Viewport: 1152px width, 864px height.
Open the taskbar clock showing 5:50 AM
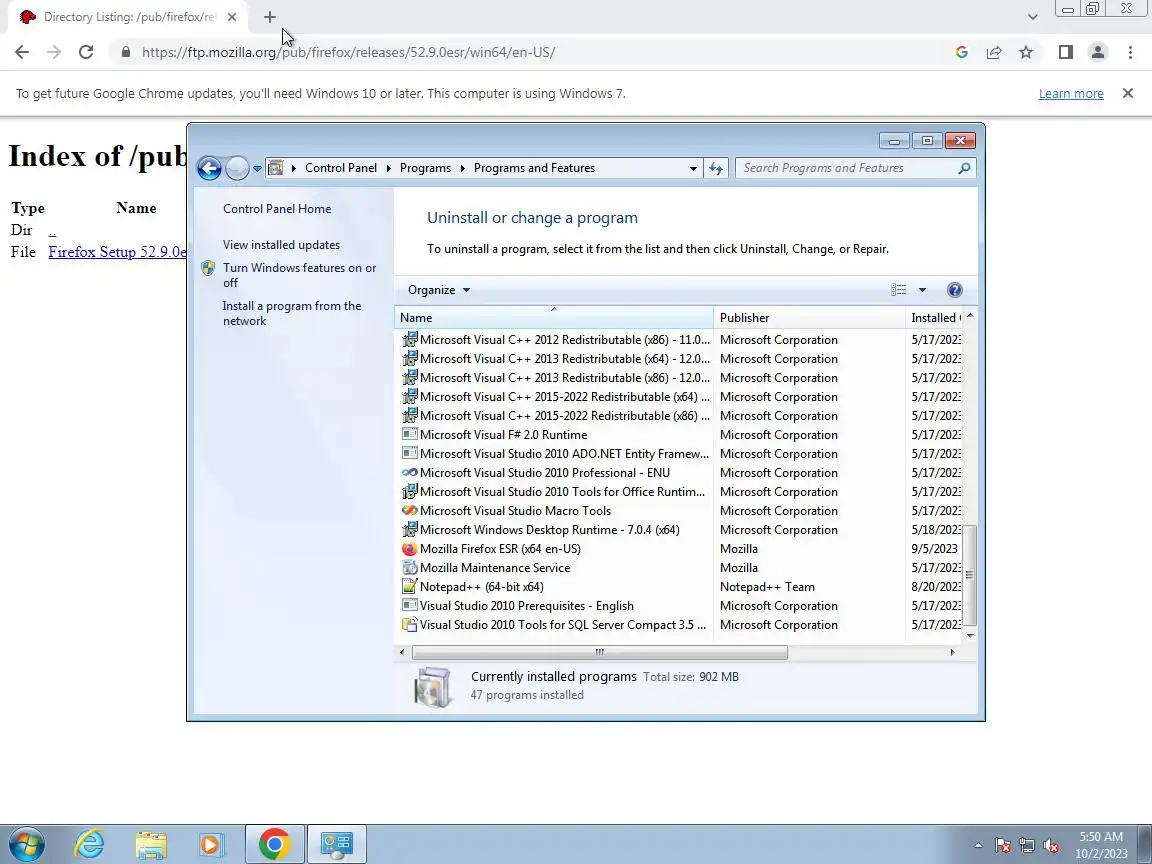pos(1101,845)
